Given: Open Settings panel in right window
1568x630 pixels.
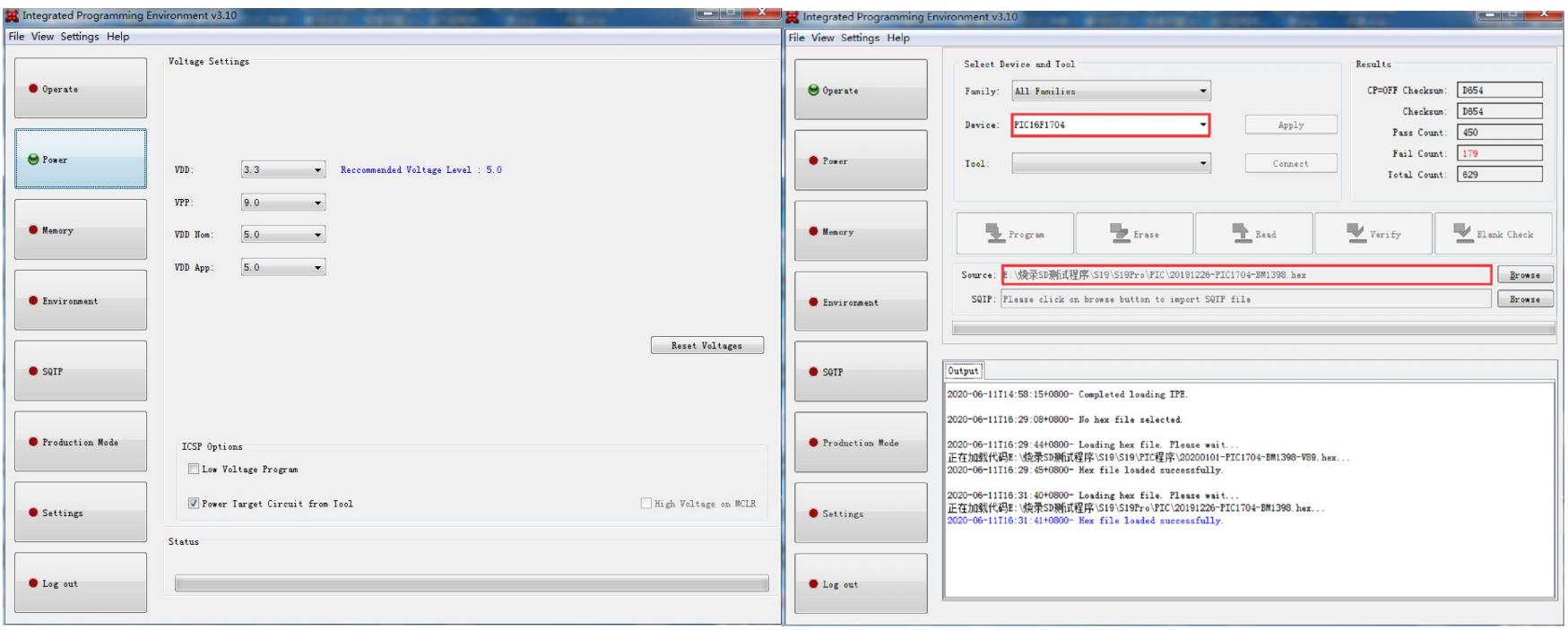Looking at the screenshot, I should [x=861, y=513].
